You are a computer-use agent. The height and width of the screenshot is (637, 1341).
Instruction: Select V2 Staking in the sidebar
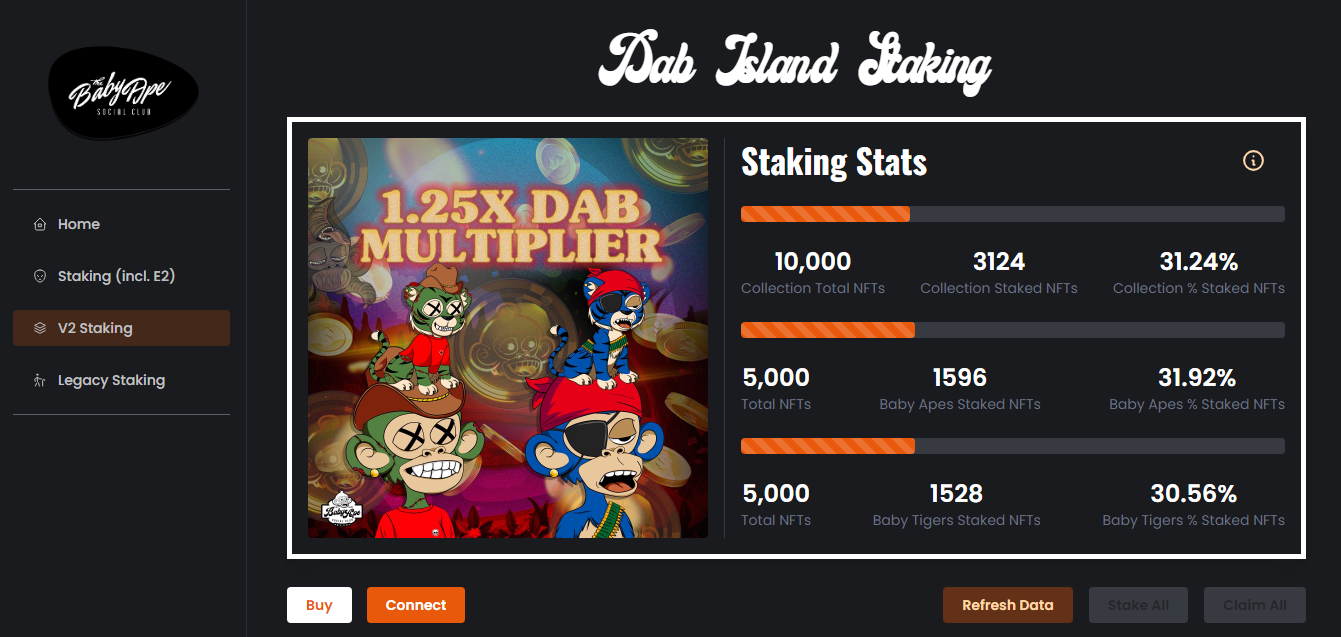click(121, 328)
